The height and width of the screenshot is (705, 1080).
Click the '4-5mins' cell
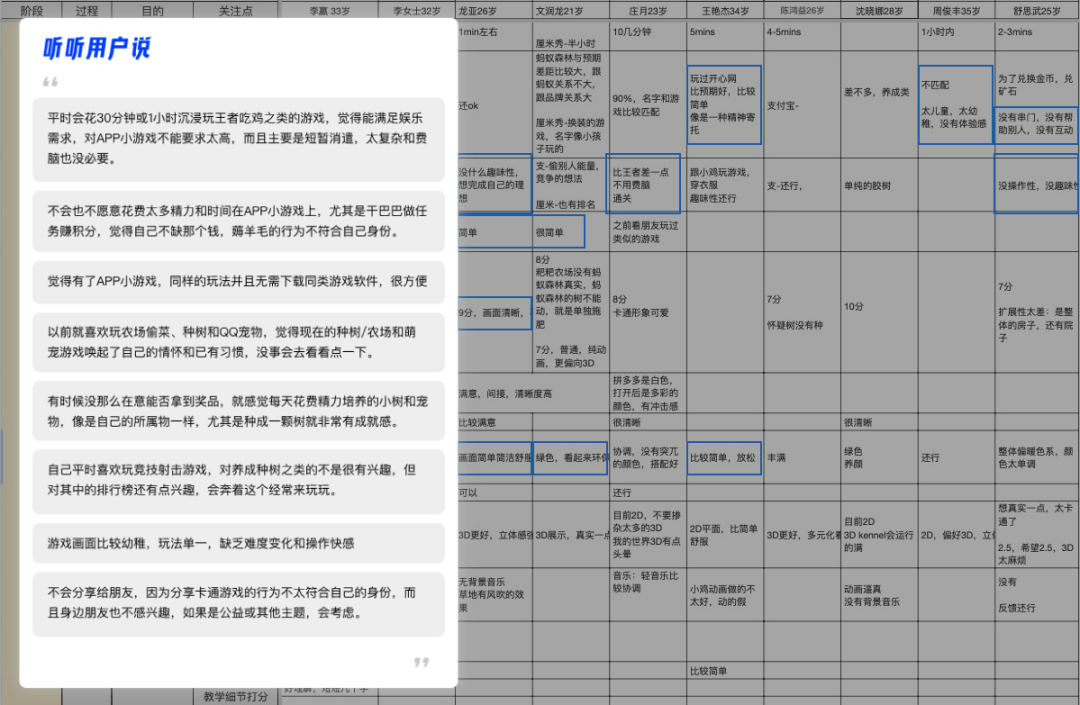click(x=802, y=36)
